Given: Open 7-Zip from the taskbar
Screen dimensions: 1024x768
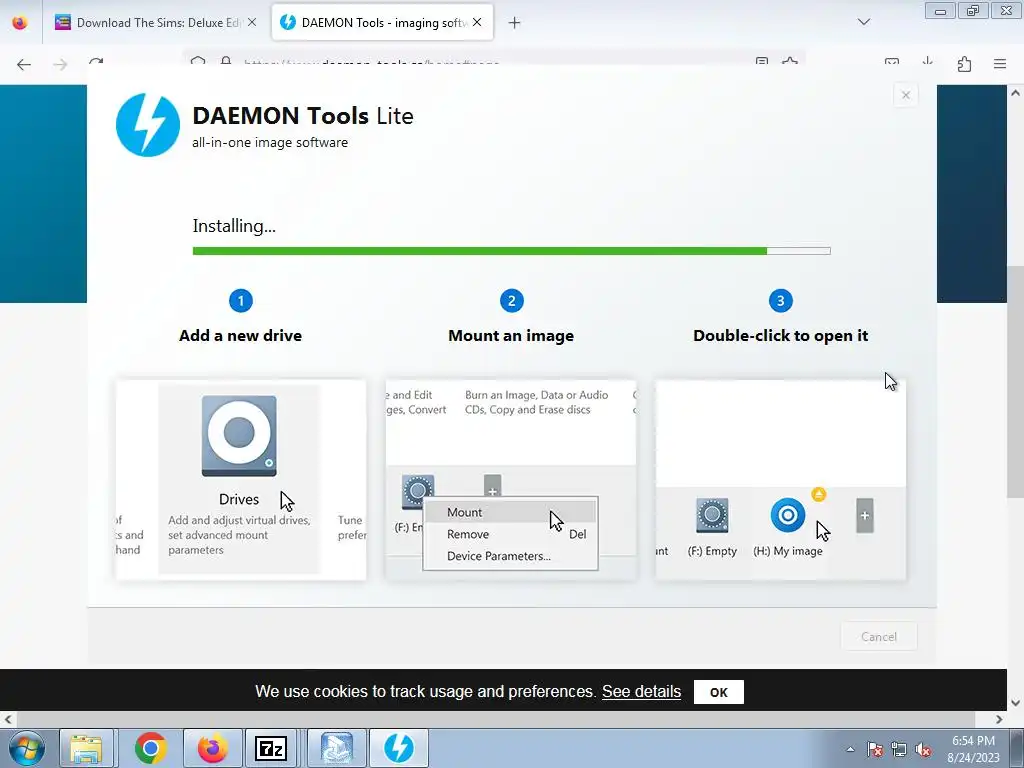Looking at the screenshot, I should tap(270, 748).
